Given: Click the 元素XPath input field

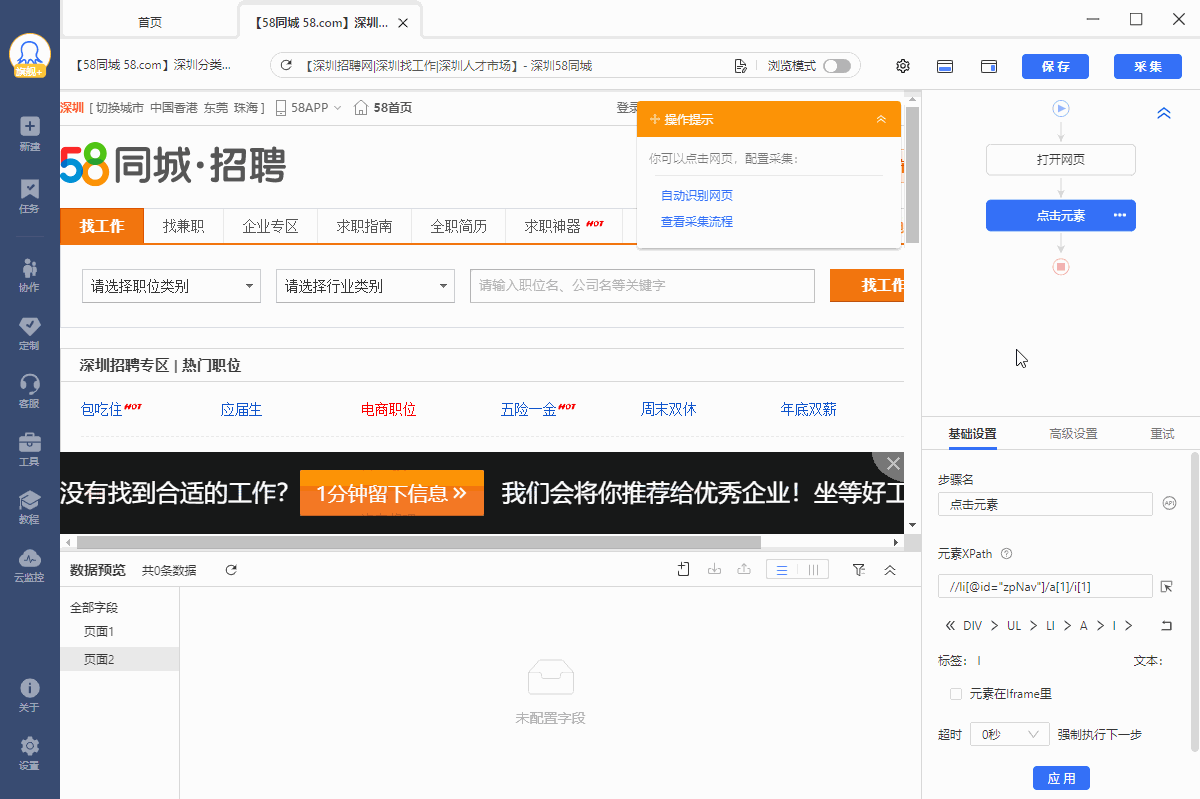Looking at the screenshot, I should coord(1045,586).
